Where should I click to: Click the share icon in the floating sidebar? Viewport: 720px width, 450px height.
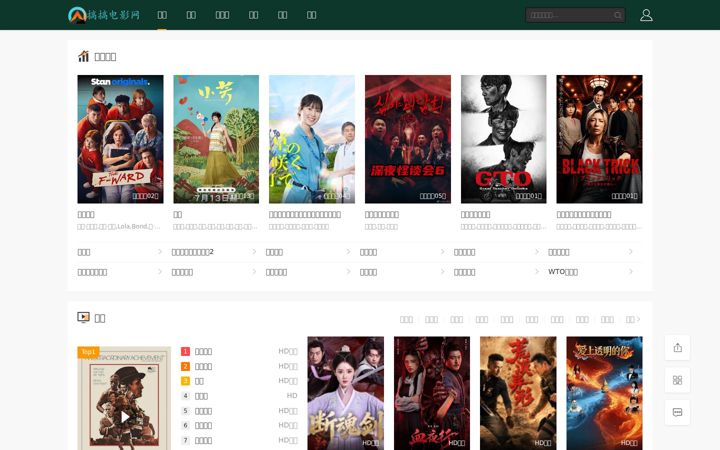(677, 348)
